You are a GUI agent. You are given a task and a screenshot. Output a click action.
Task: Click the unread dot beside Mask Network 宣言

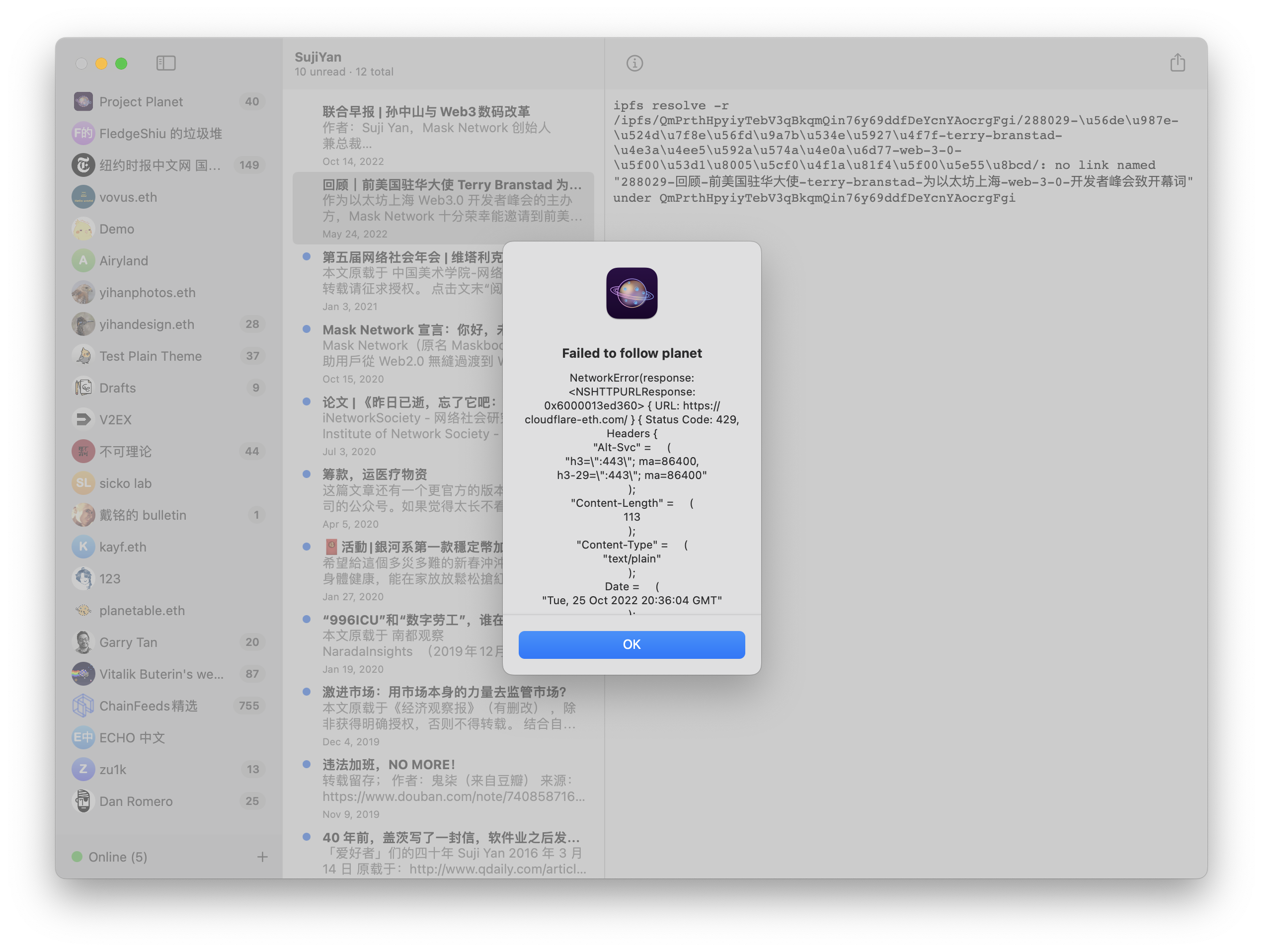(x=307, y=328)
